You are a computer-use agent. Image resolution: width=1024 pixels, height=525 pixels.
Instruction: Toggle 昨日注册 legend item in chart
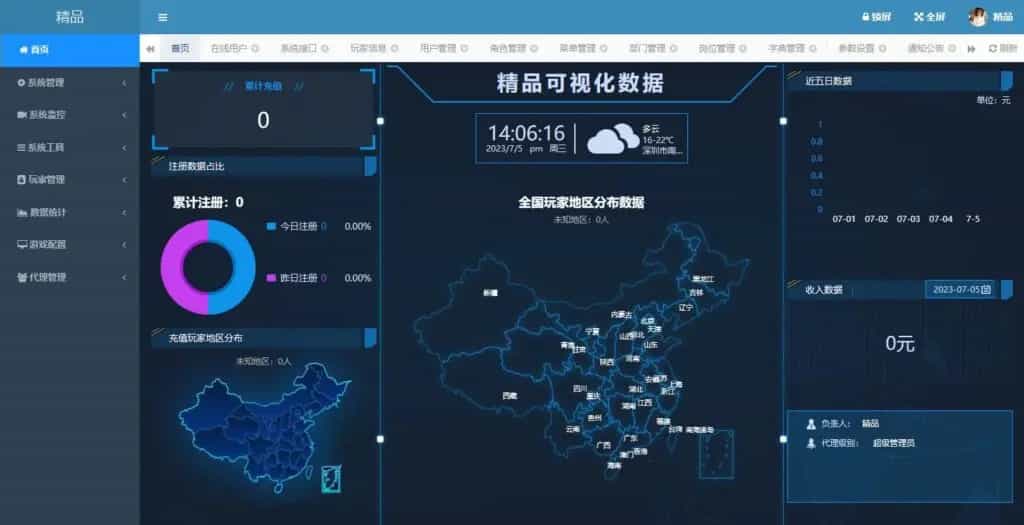(295, 278)
